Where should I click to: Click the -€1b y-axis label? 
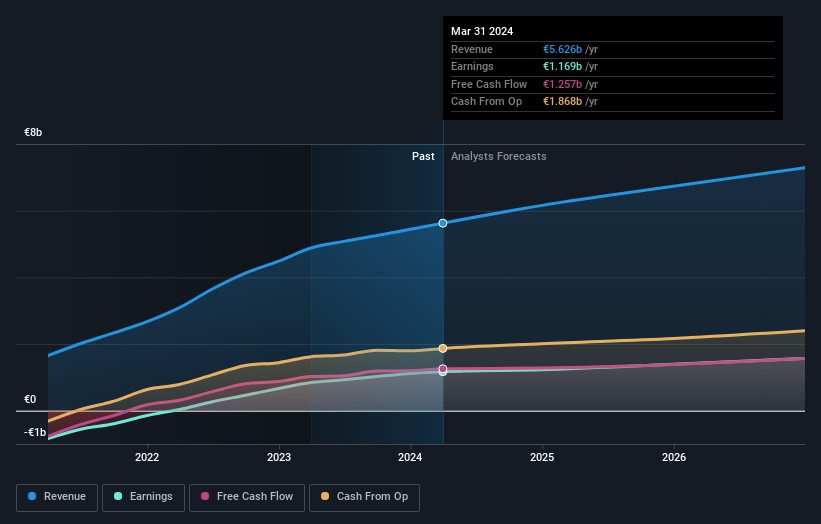pyautogui.click(x=35, y=432)
